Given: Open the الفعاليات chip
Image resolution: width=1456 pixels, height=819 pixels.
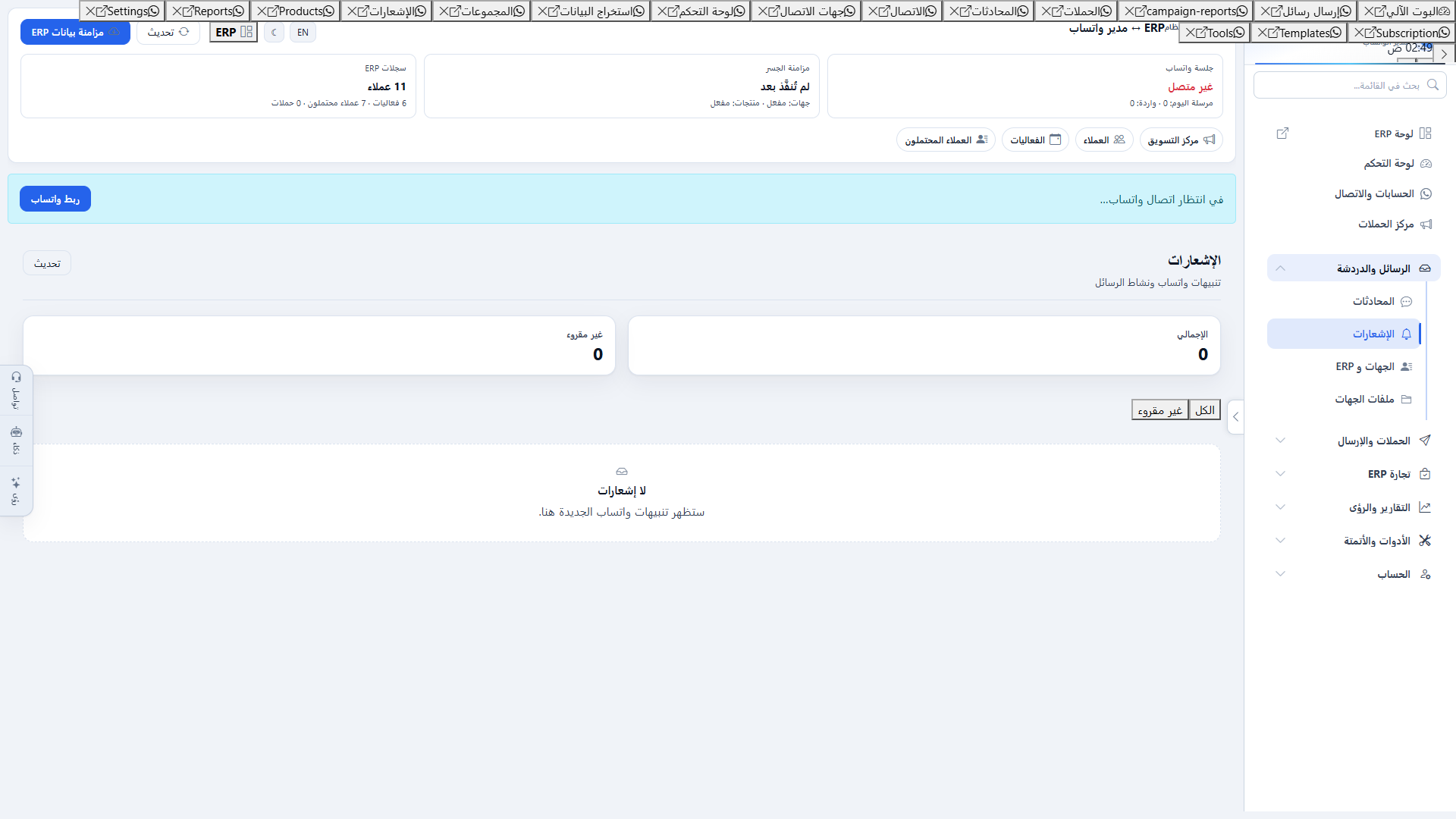Looking at the screenshot, I should pos(1035,140).
